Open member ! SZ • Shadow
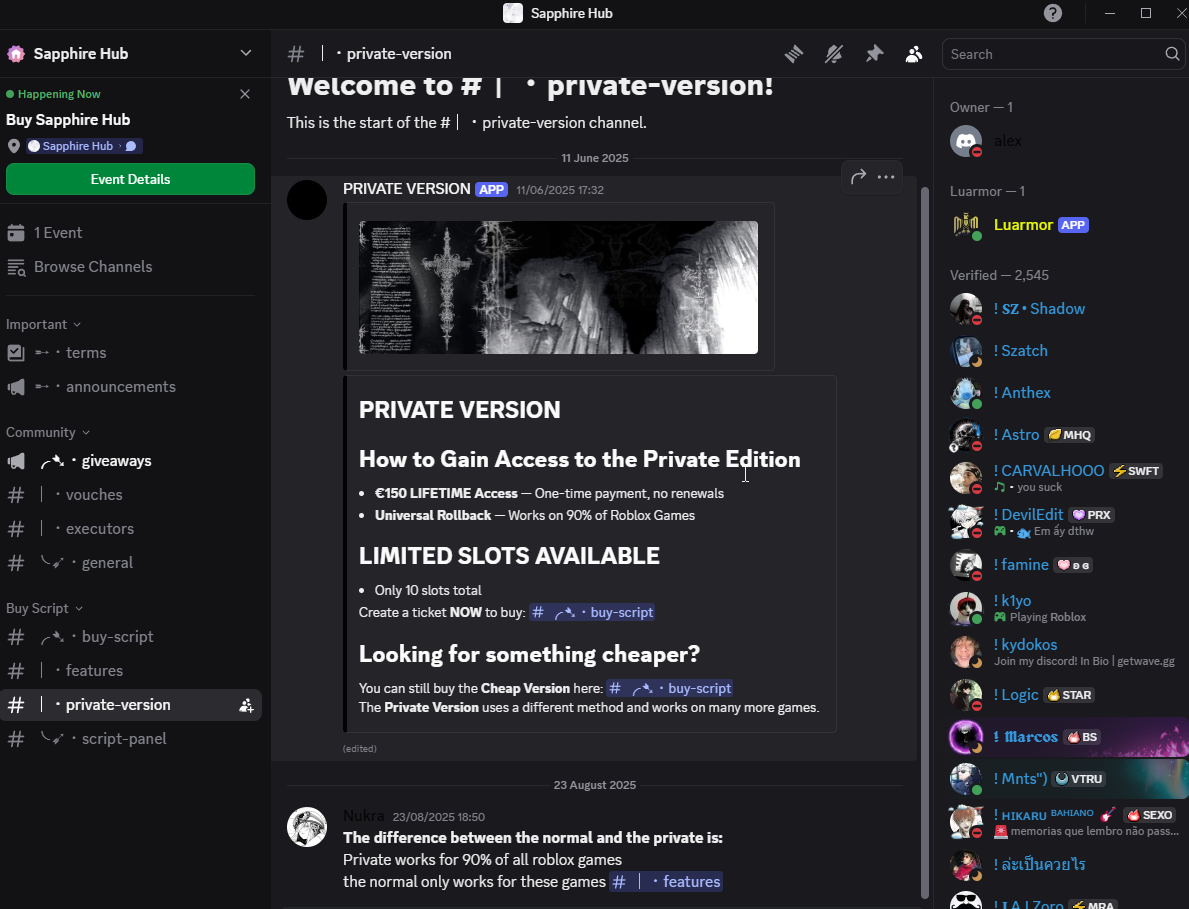 (1060, 309)
